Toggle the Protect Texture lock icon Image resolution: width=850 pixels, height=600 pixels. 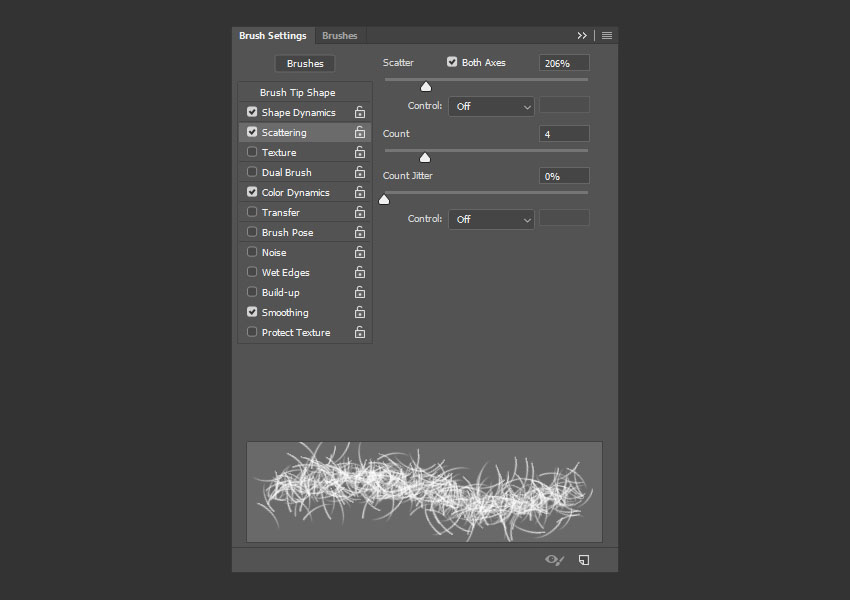360,333
